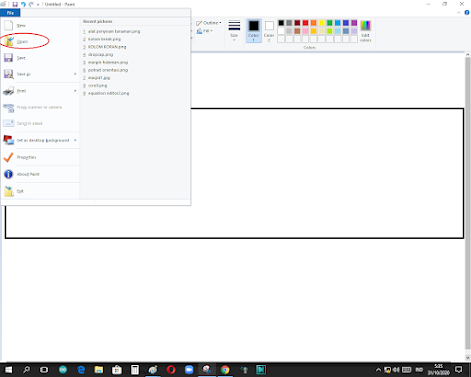Viewport: 471px width, 377px height.
Task: Click Redo arrow in the title bar
Action: point(31,4)
